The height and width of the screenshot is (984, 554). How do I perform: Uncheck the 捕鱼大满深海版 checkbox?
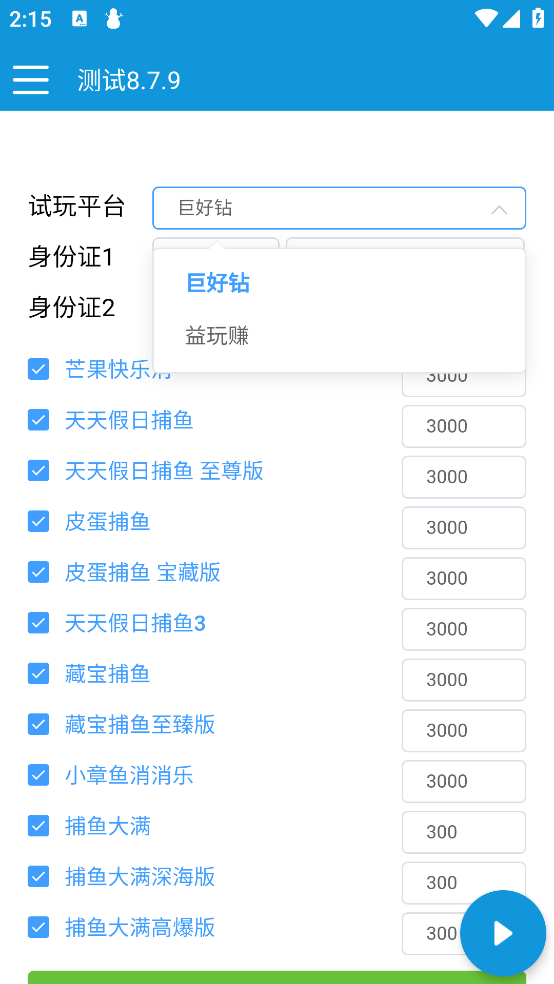point(38,876)
